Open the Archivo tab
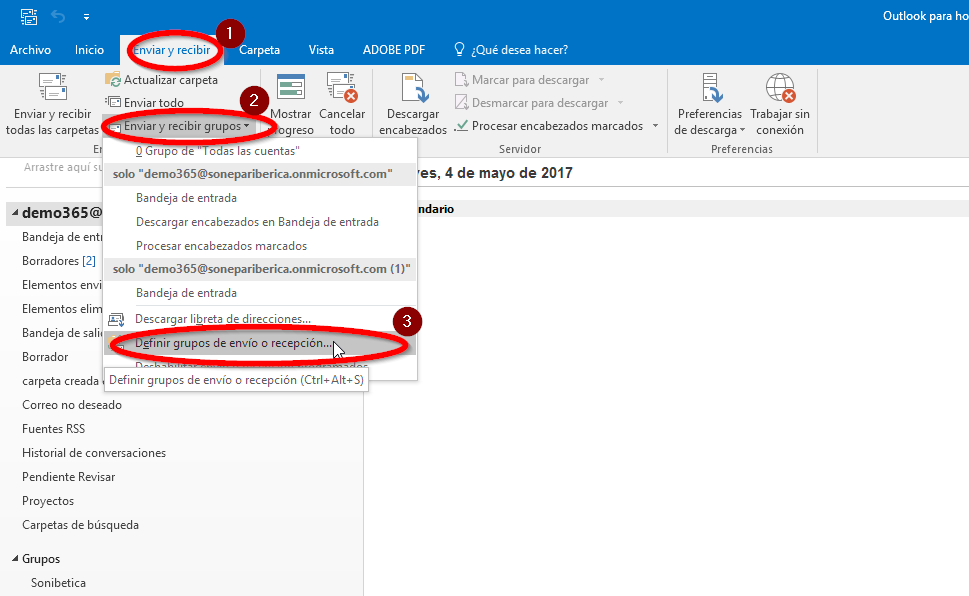 pos(30,50)
